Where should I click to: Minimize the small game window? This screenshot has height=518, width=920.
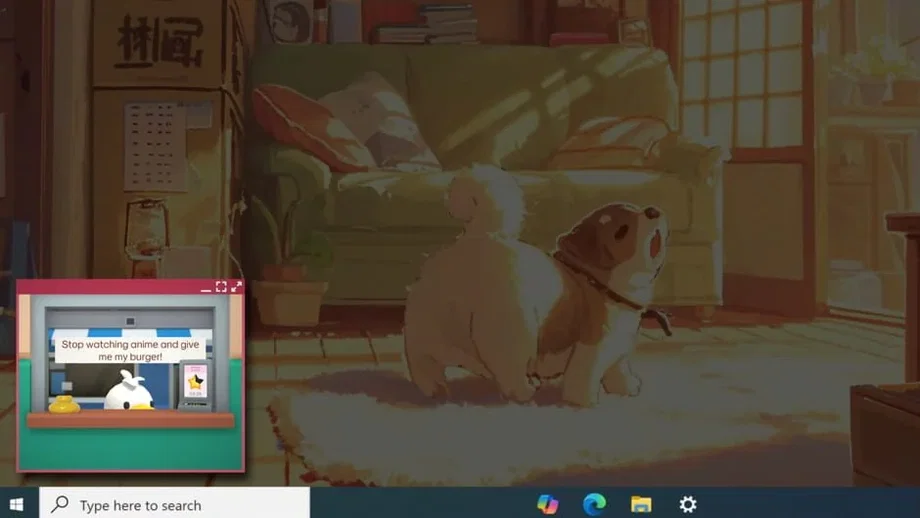click(x=206, y=288)
